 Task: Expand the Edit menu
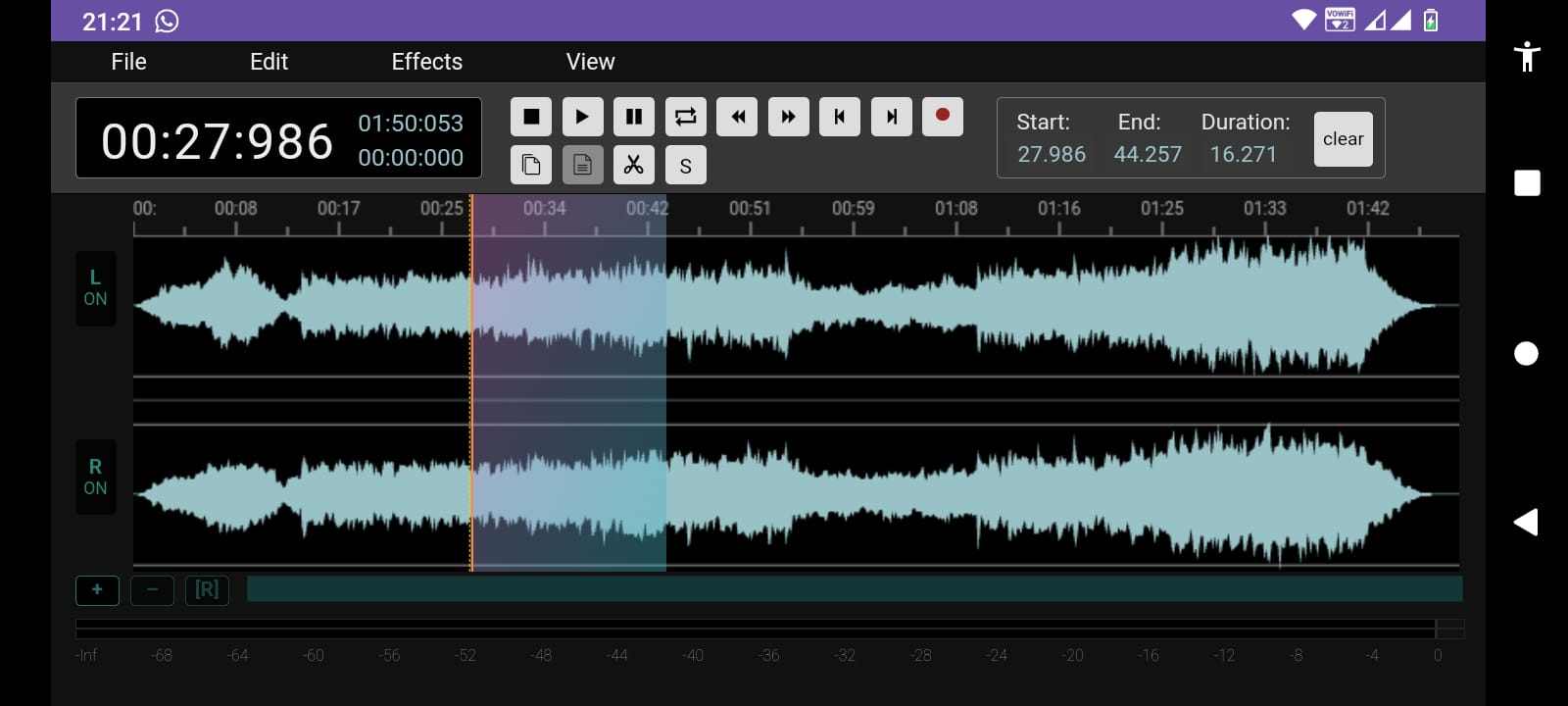269,62
